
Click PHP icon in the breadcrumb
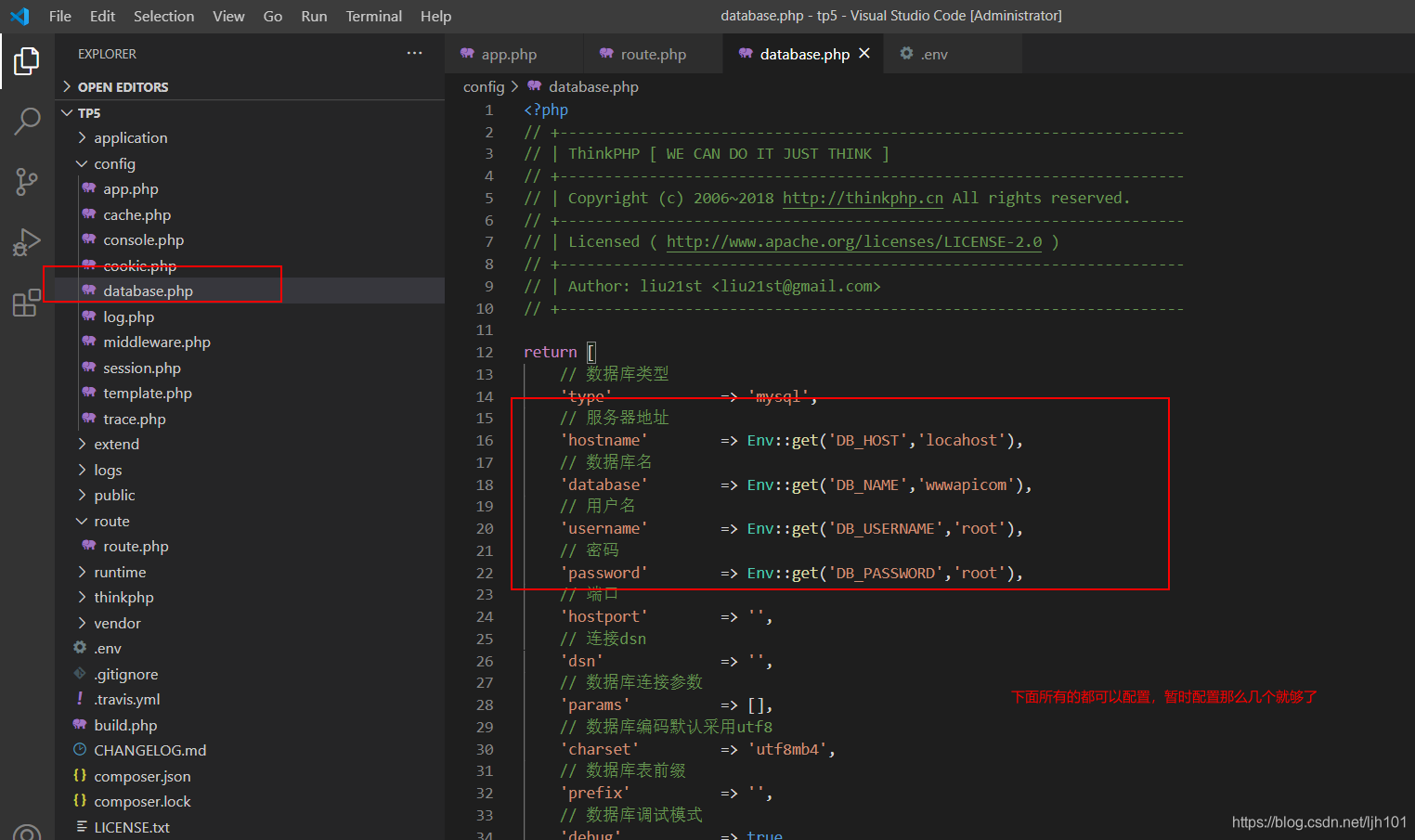(535, 85)
